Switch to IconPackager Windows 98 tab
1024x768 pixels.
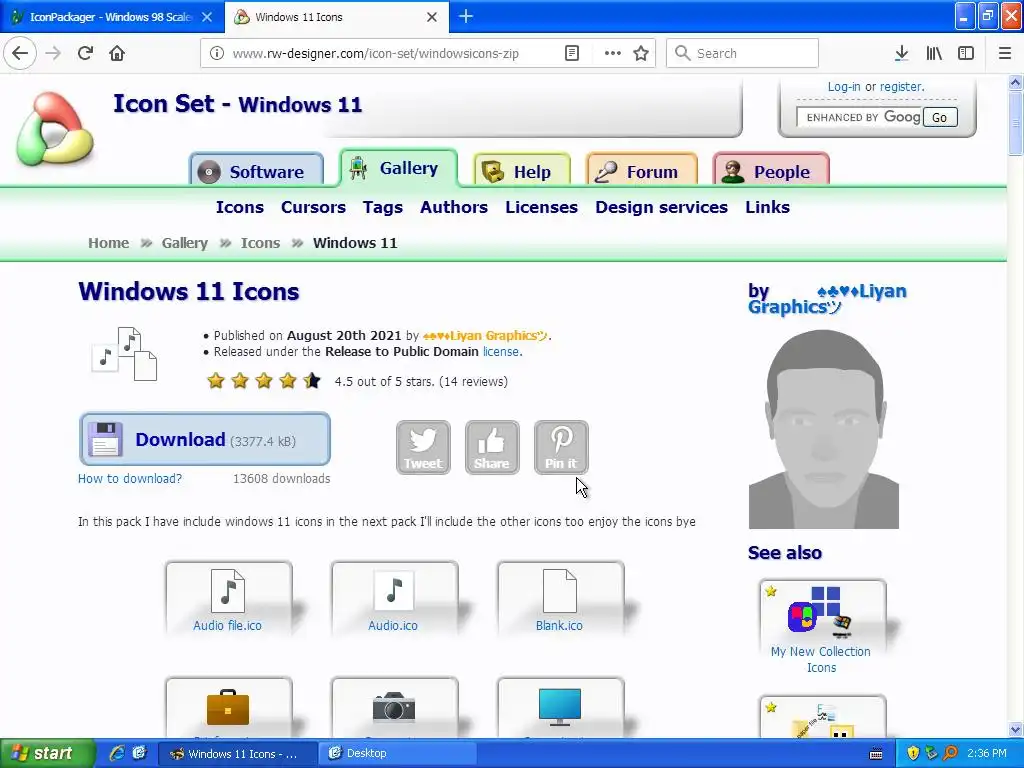112,17
